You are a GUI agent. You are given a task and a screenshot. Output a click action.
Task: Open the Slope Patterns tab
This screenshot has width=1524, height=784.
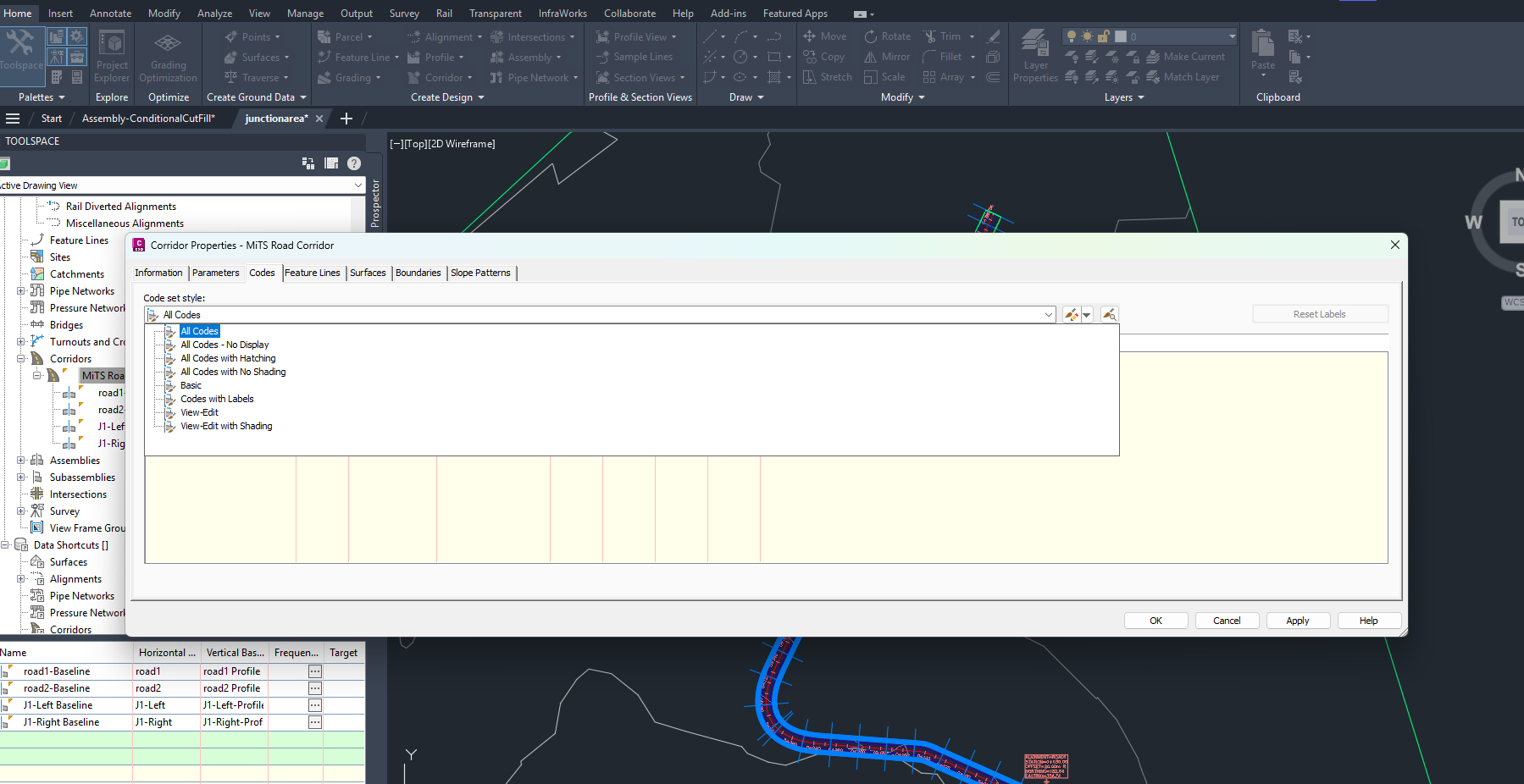(x=480, y=273)
